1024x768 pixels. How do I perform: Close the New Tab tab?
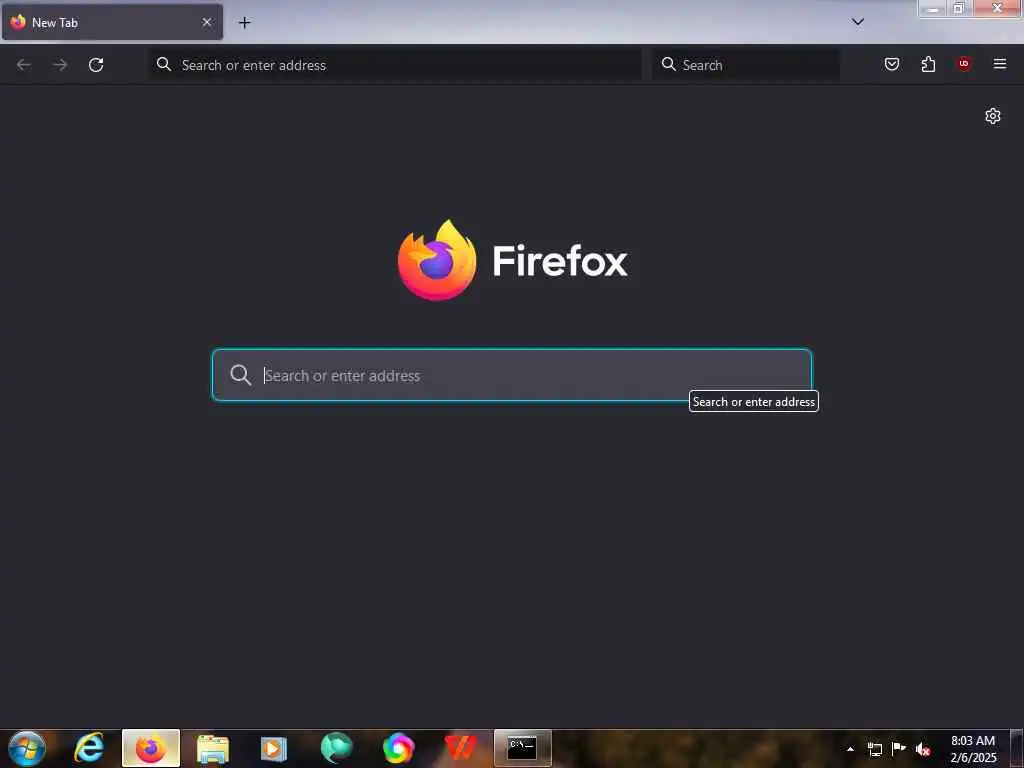tap(207, 22)
